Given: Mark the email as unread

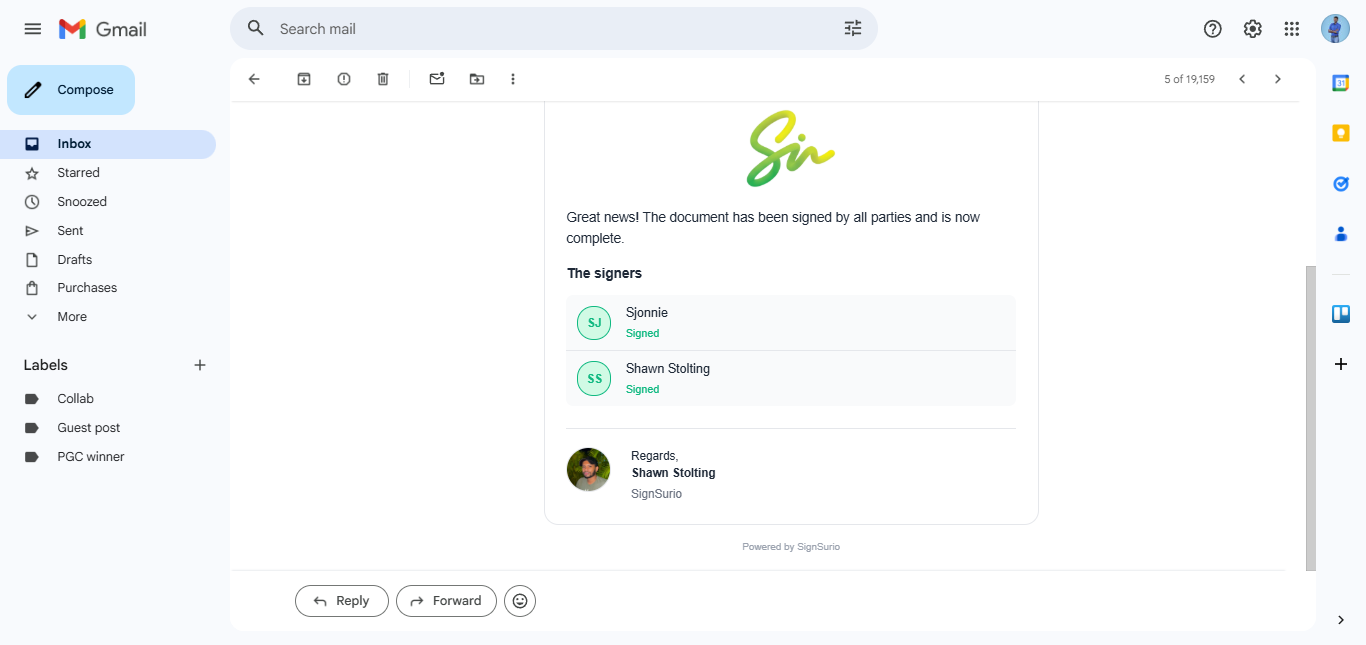Looking at the screenshot, I should pos(437,79).
